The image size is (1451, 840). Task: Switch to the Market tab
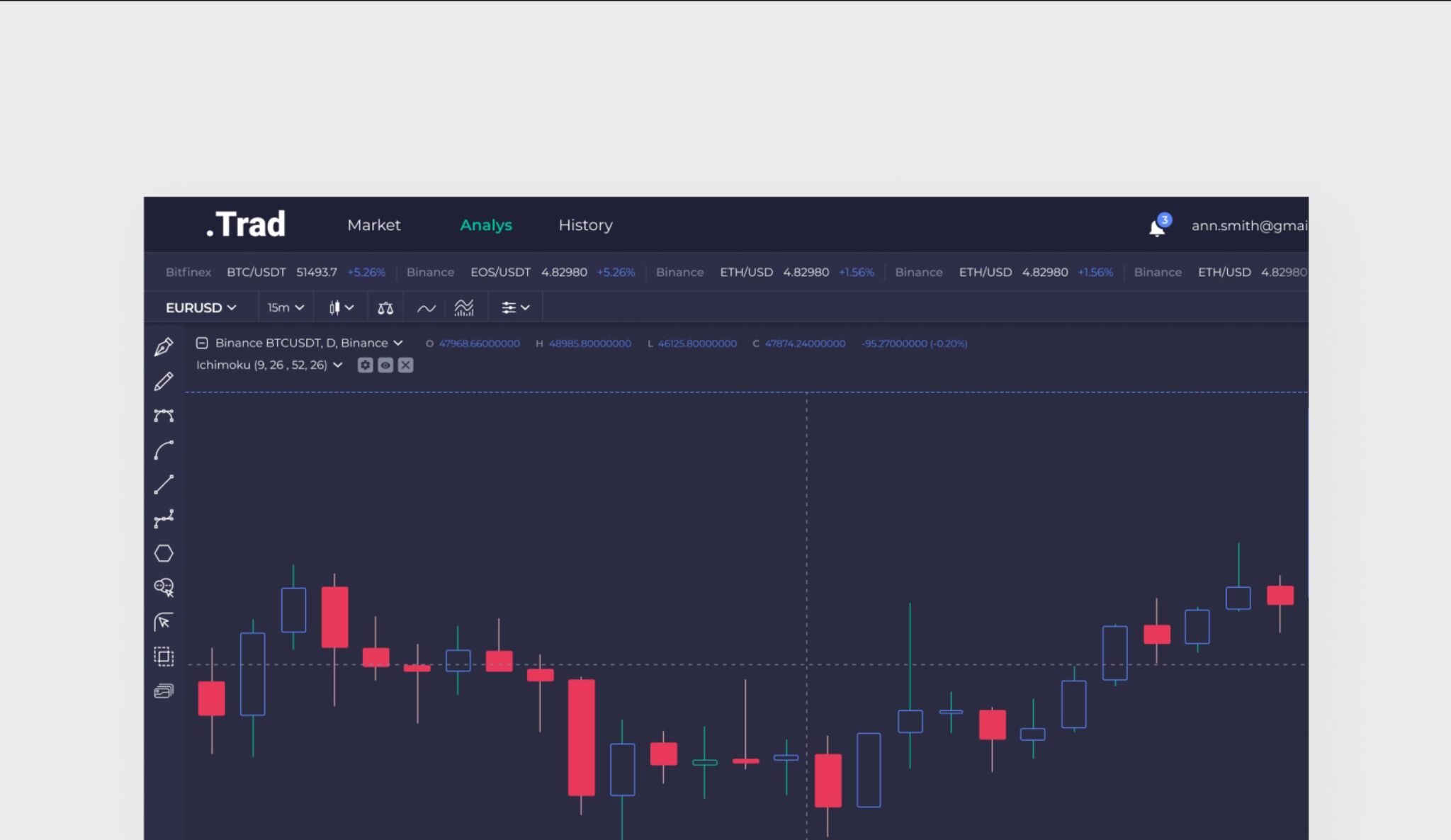click(374, 225)
